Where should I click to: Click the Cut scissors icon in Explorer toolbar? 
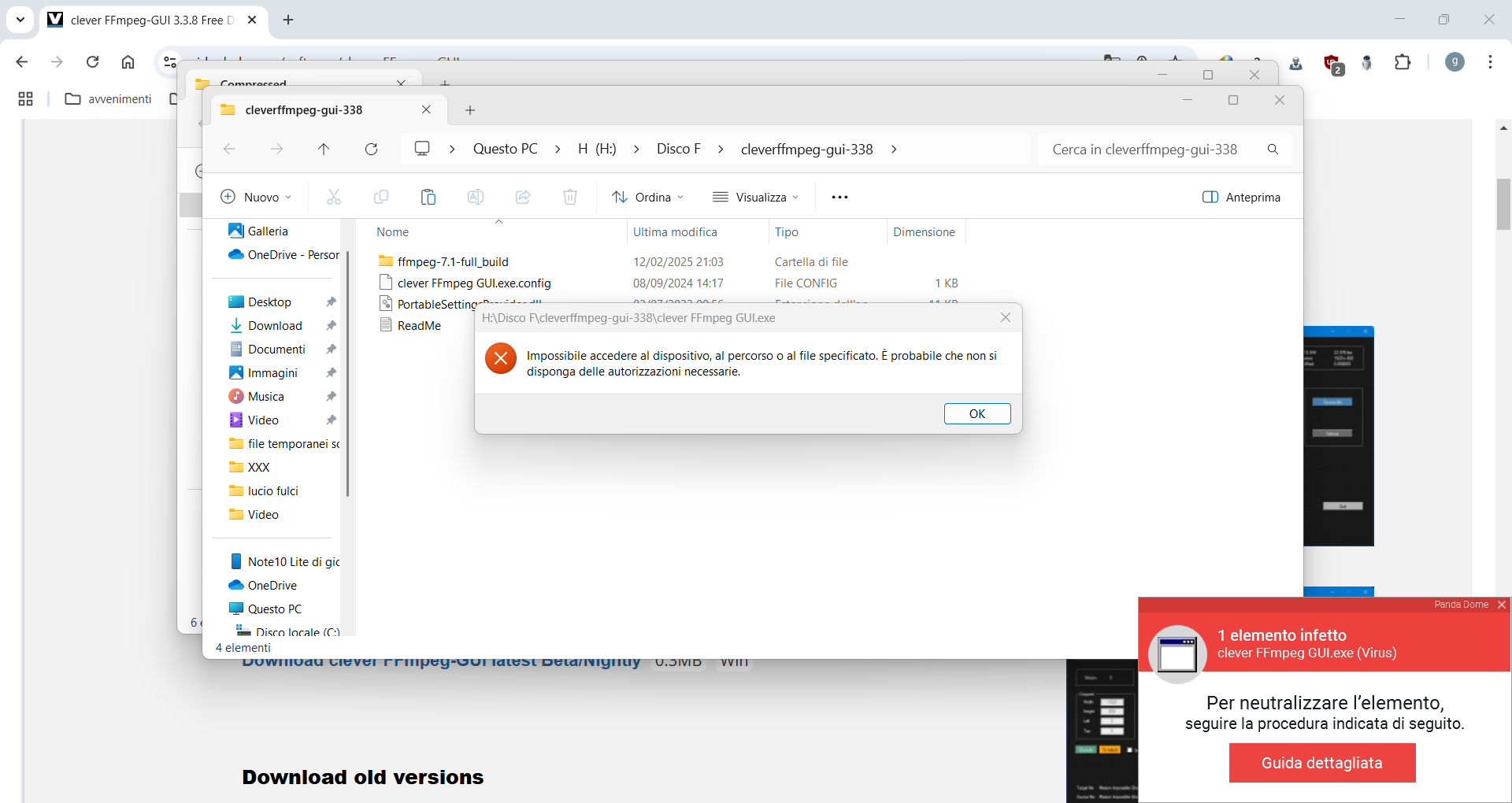tap(334, 197)
